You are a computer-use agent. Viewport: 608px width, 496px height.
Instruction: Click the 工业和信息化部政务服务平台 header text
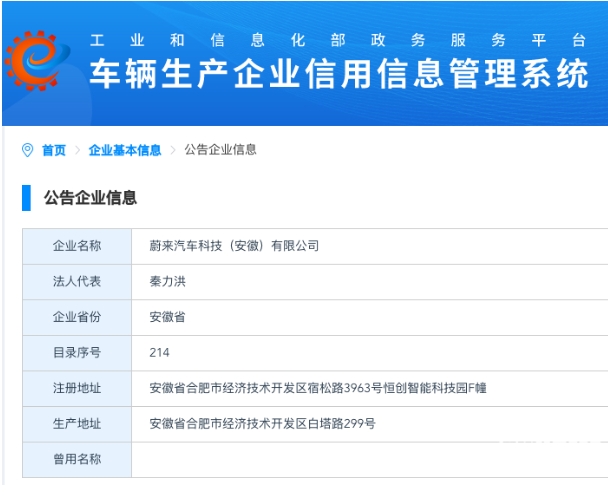point(337,41)
